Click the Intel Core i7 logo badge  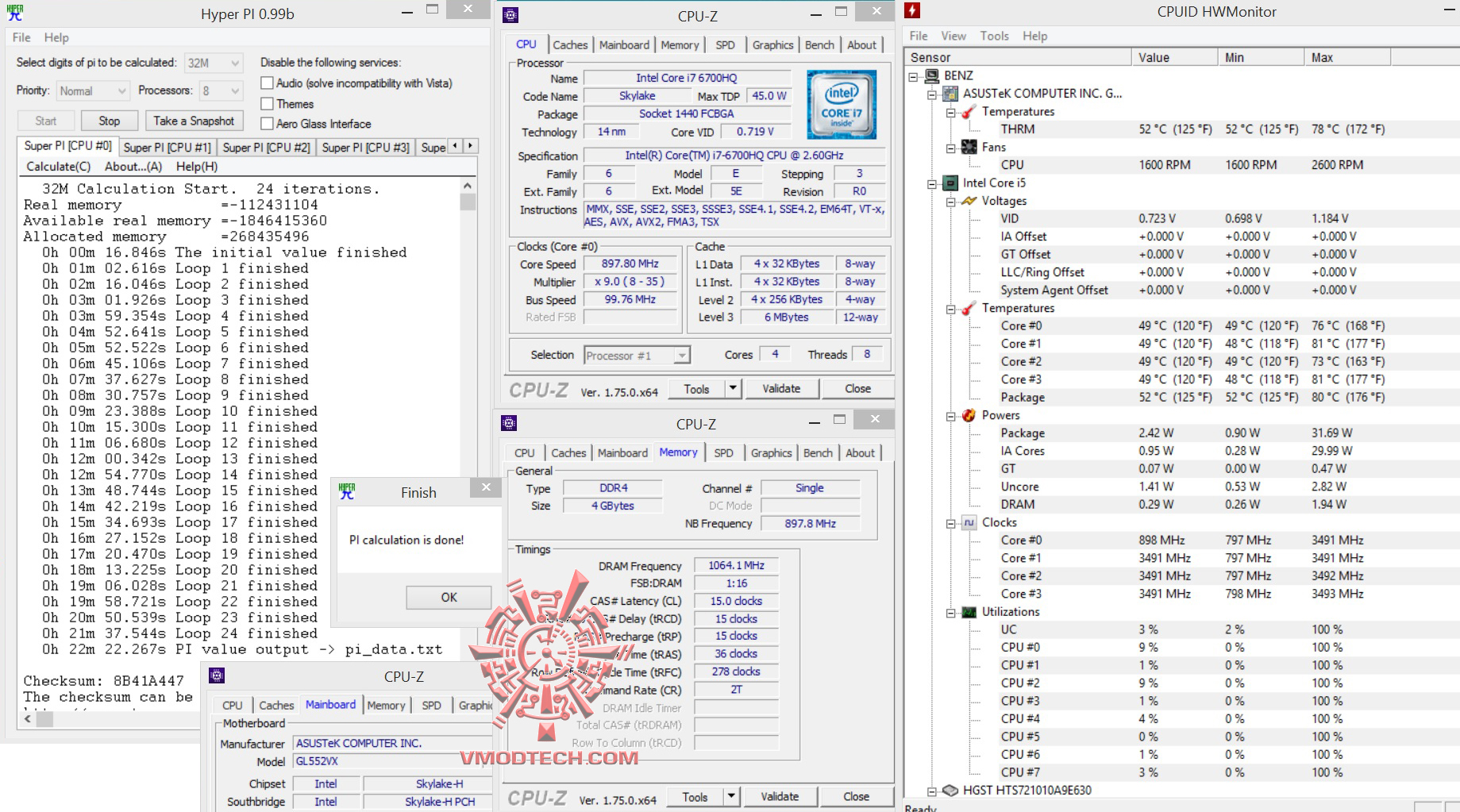coord(842,105)
